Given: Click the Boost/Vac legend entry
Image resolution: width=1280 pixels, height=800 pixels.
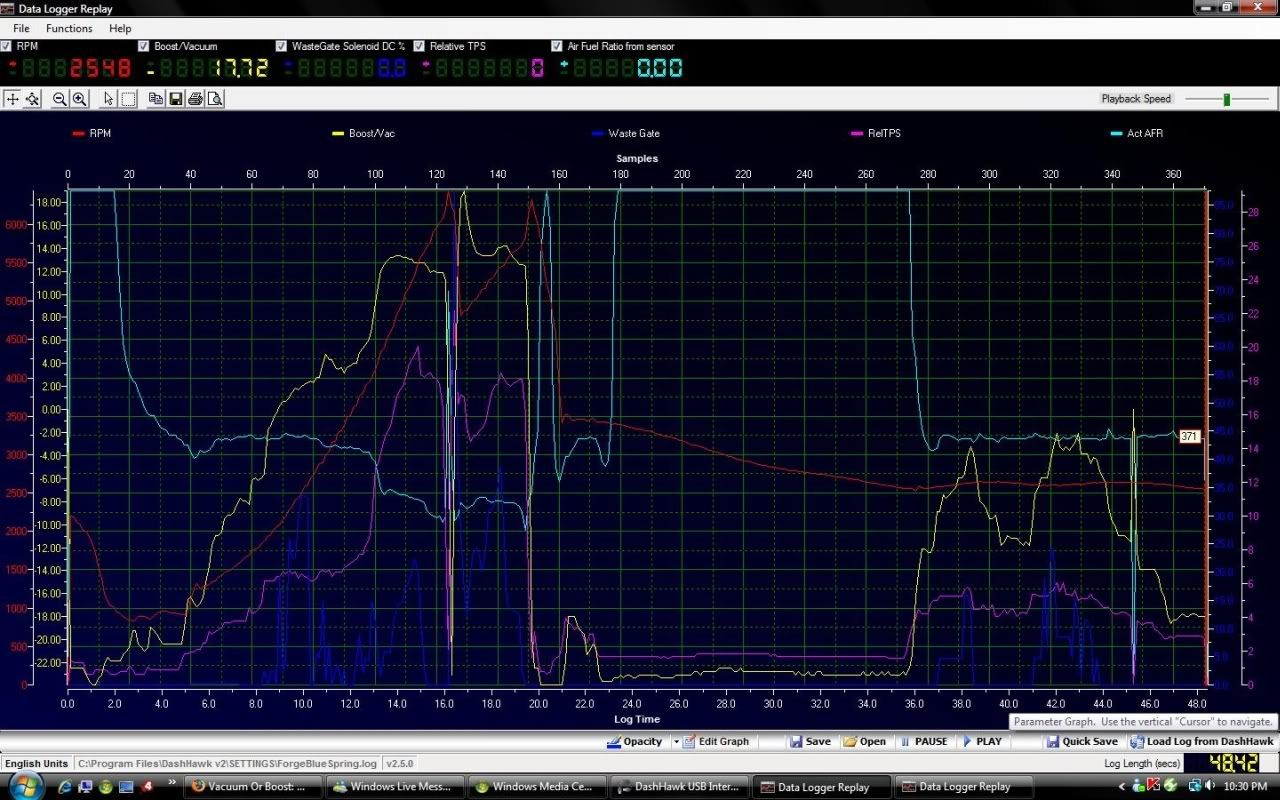Looking at the screenshot, I should click(364, 133).
